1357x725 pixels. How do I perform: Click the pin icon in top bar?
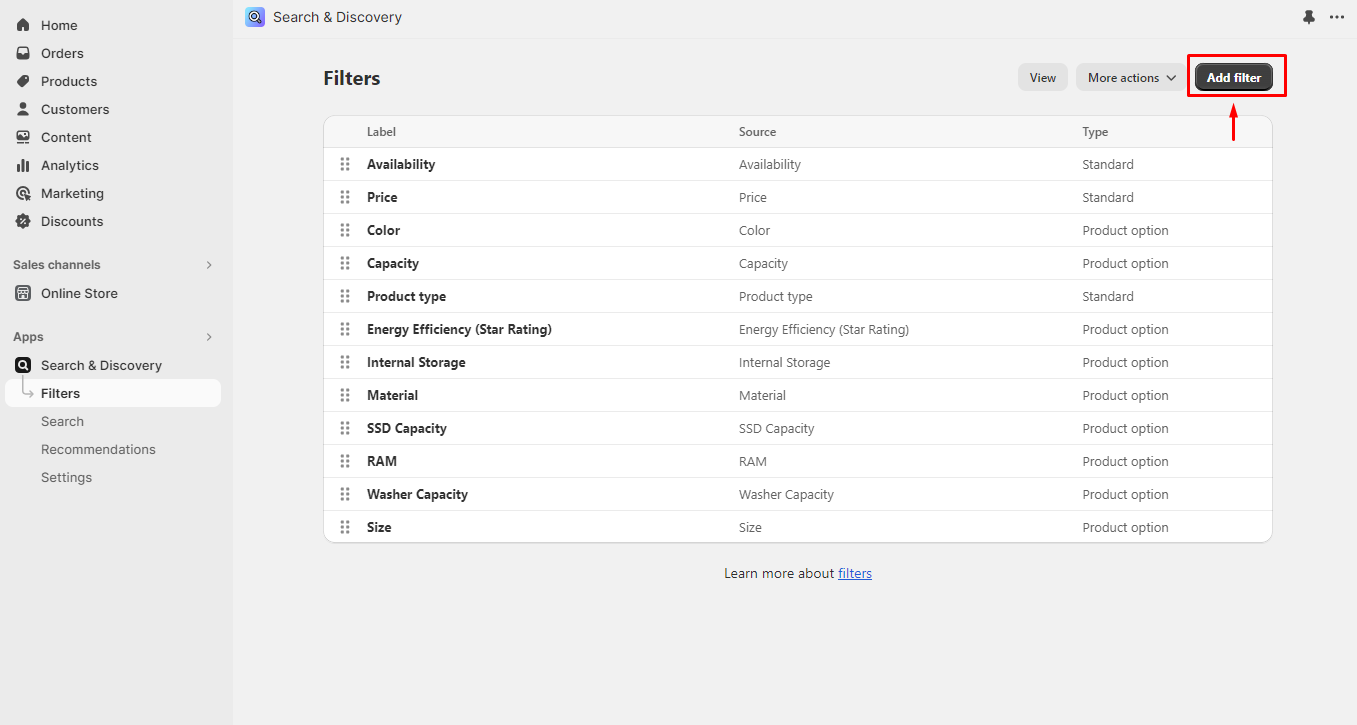(1309, 17)
